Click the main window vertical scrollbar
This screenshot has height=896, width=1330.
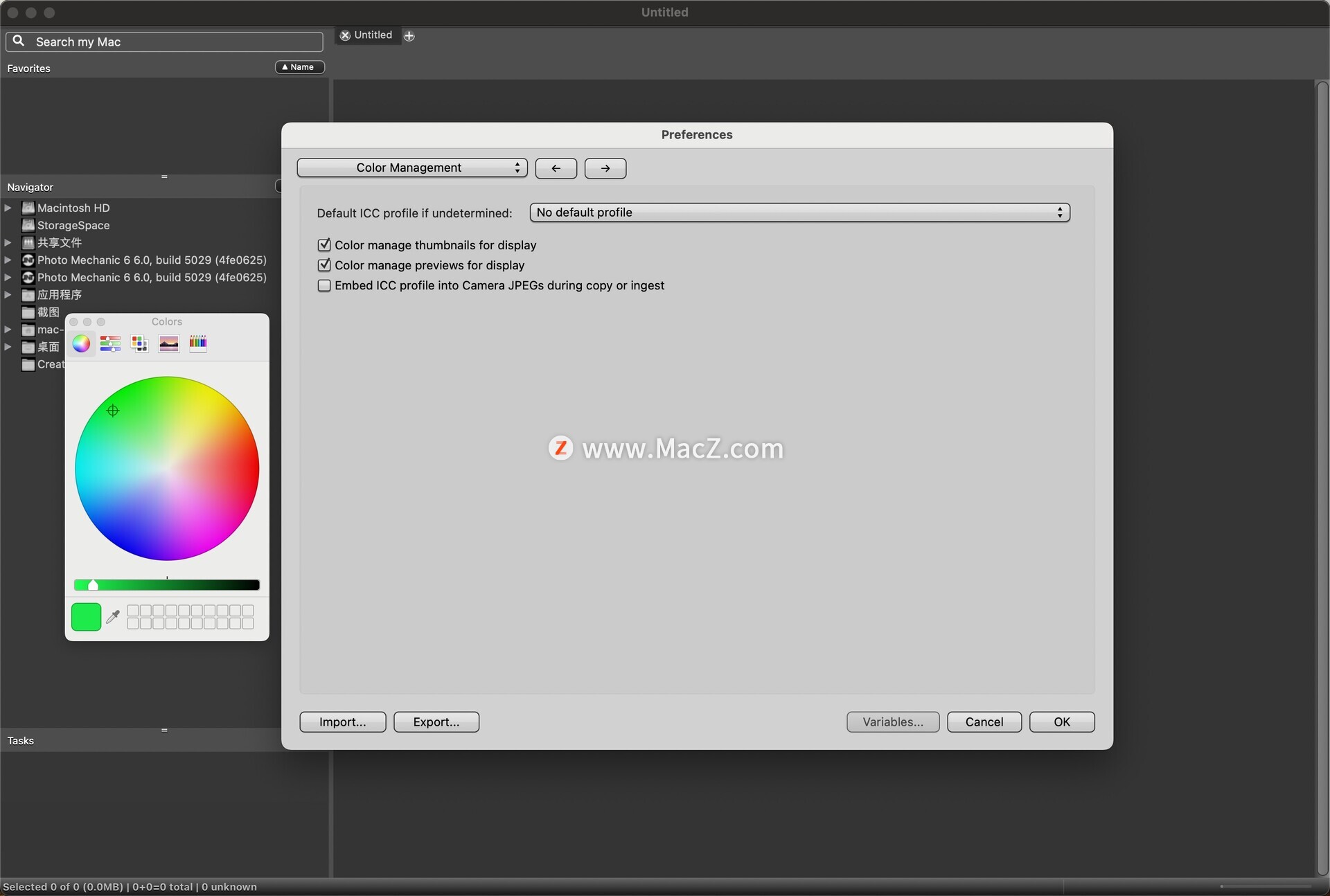tap(1322, 478)
